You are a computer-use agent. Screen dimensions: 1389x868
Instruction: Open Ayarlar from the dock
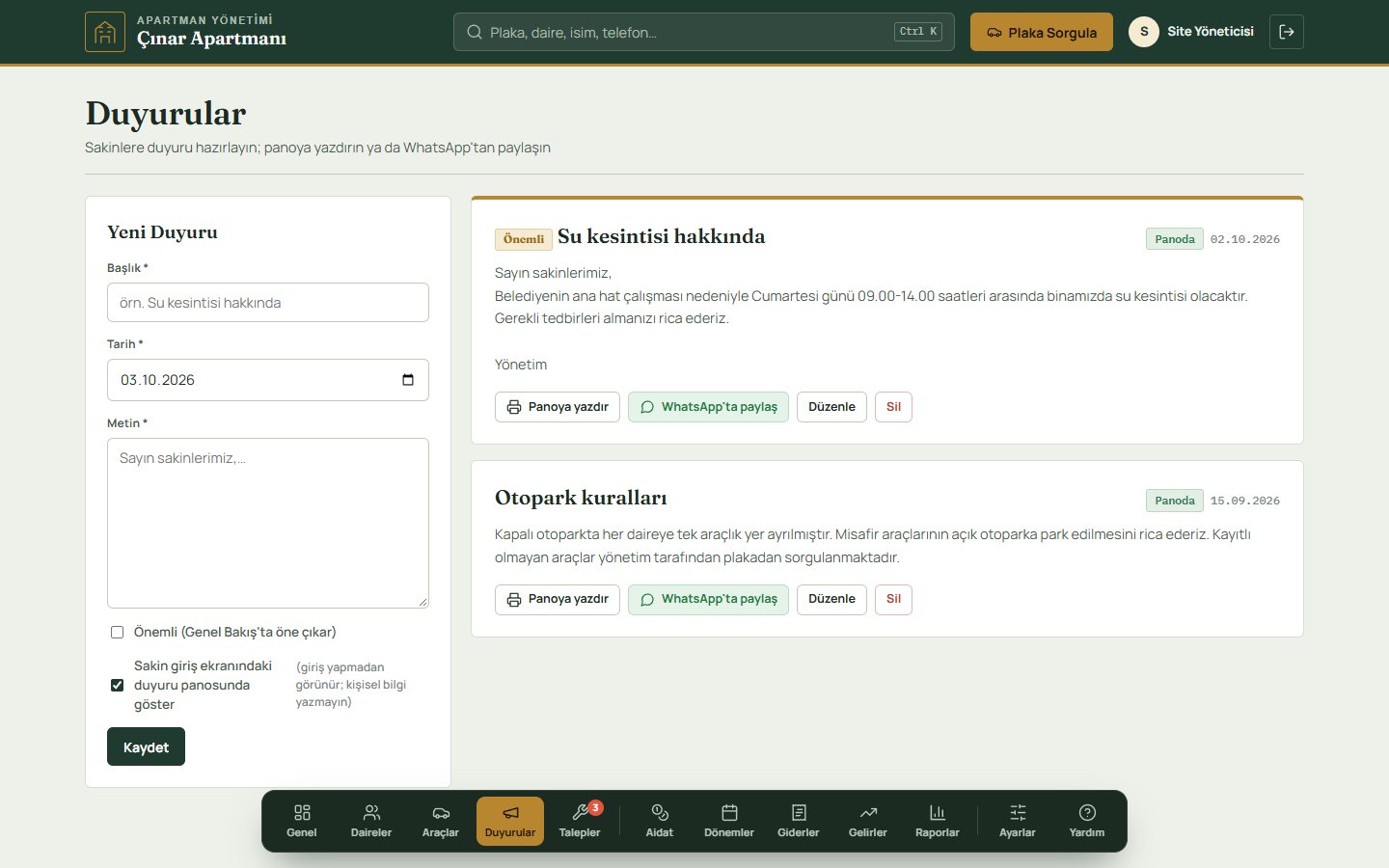[x=1018, y=821]
